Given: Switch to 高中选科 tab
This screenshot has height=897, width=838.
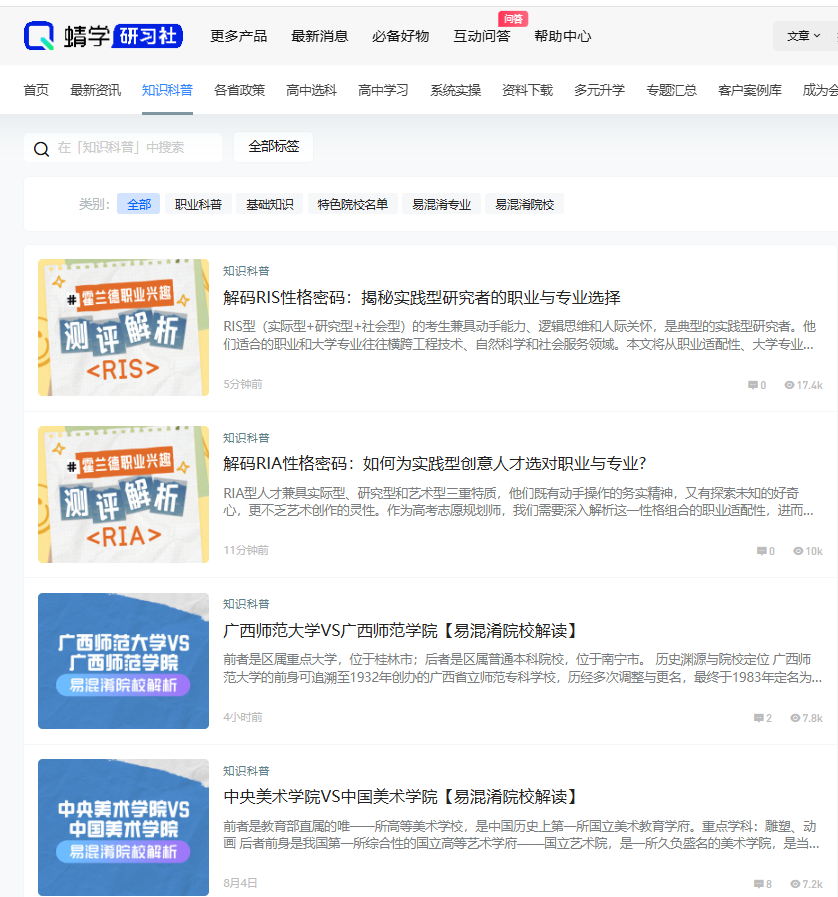Looking at the screenshot, I should click(312, 90).
